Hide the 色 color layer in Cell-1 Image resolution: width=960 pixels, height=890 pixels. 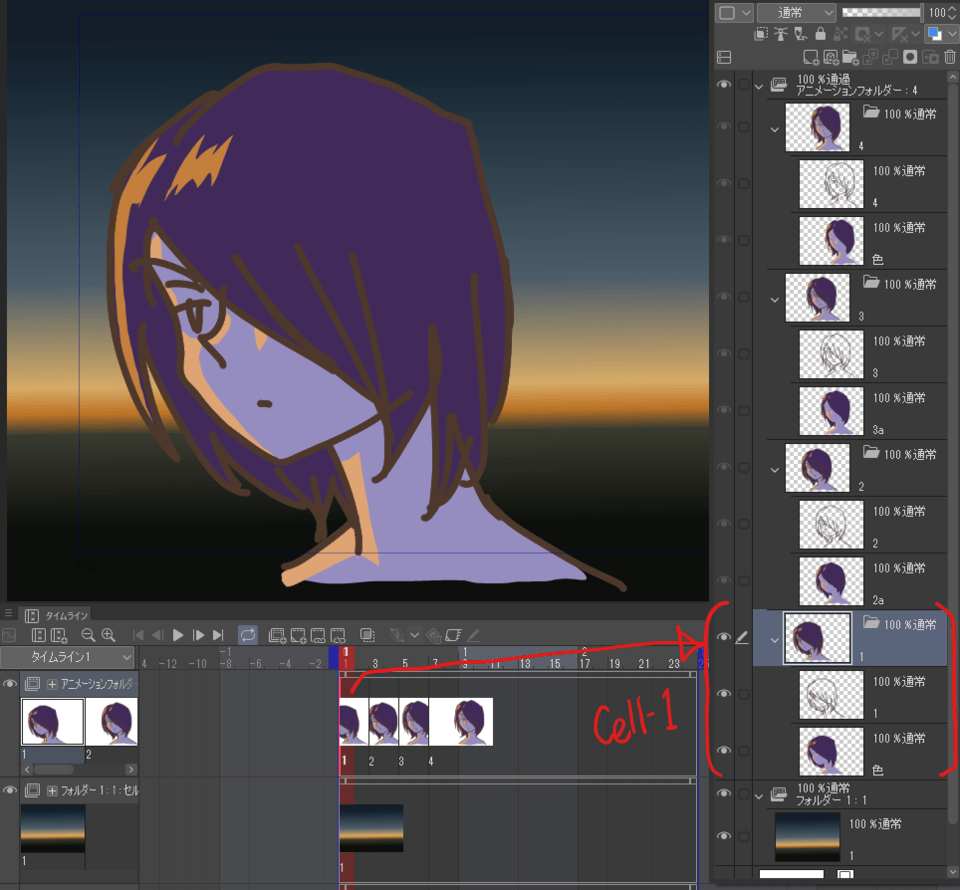725,750
